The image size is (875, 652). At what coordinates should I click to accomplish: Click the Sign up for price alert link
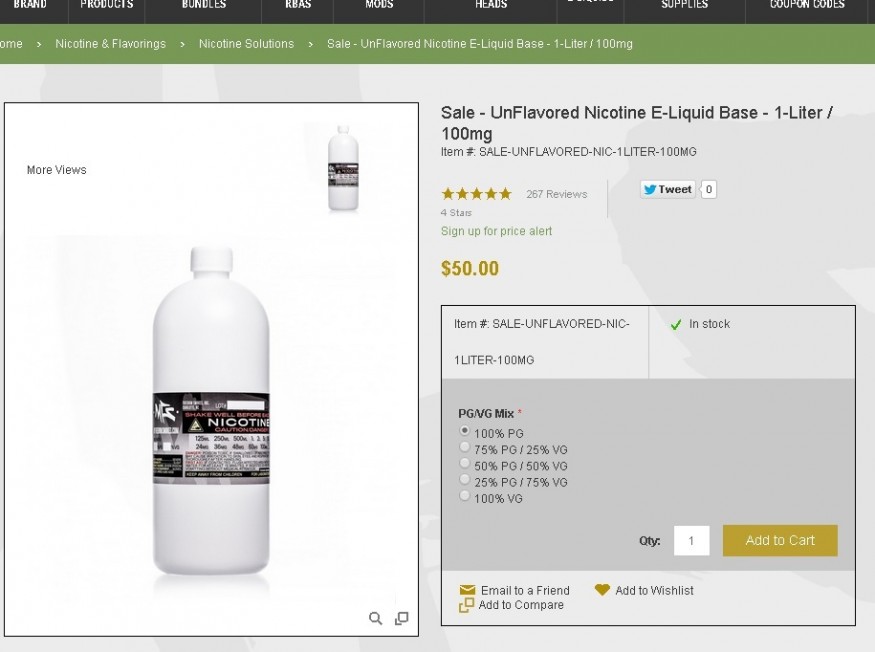point(496,231)
